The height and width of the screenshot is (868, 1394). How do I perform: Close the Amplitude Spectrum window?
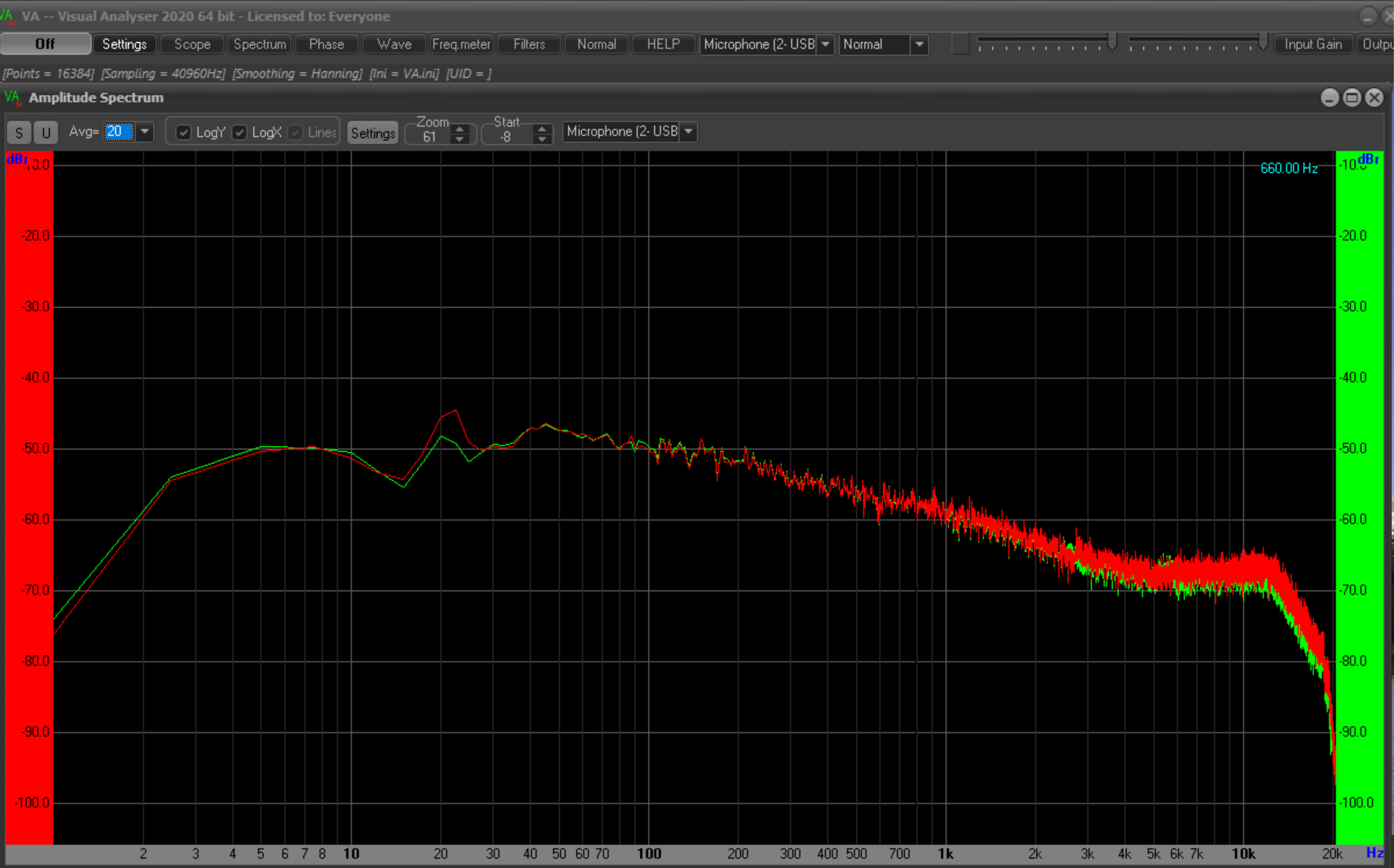coord(1374,98)
